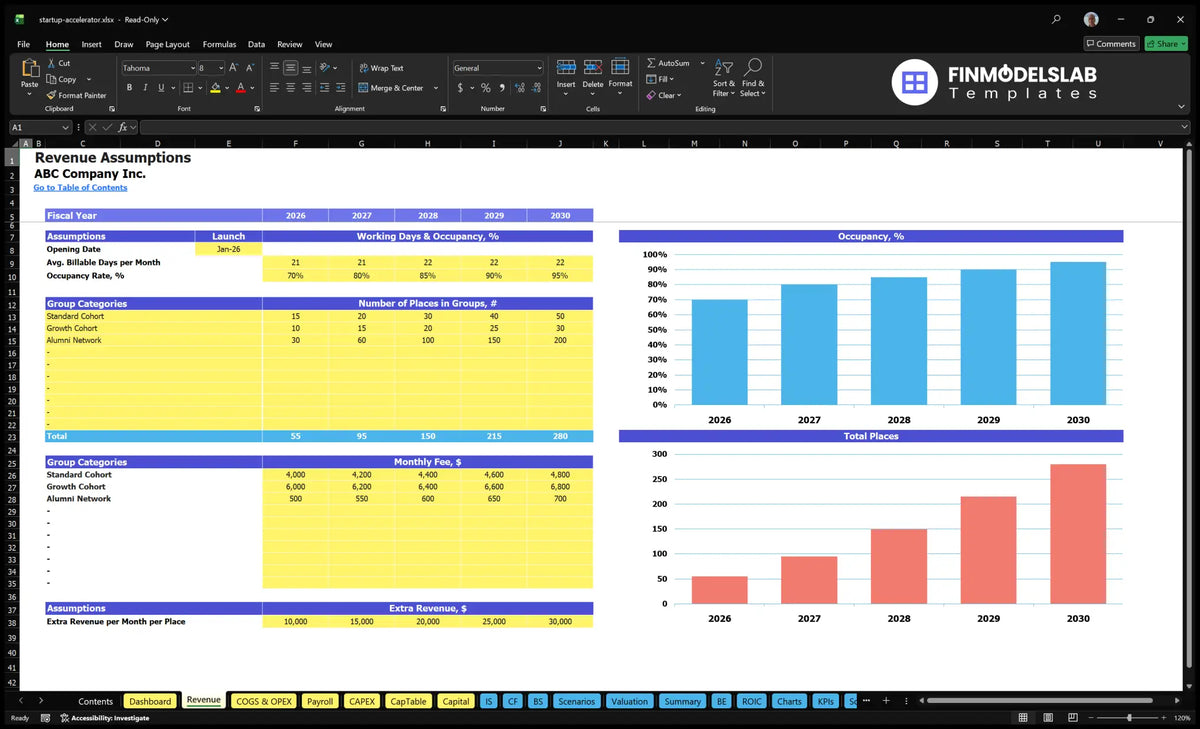Open the font name dropdown Tahoma

(x=191, y=68)
